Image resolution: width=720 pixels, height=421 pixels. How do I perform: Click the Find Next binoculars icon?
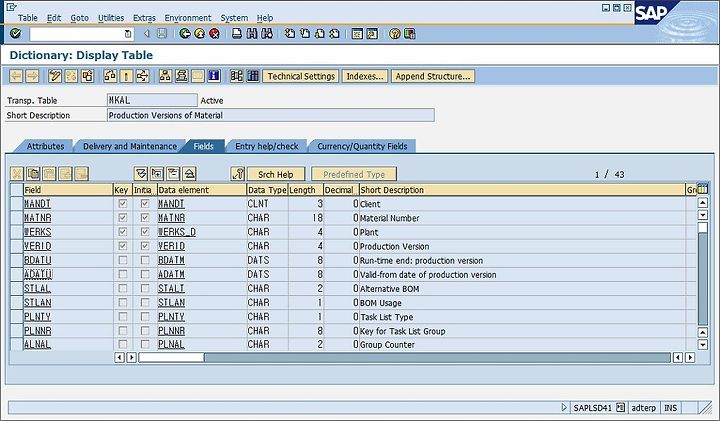(x=267, y=34)
